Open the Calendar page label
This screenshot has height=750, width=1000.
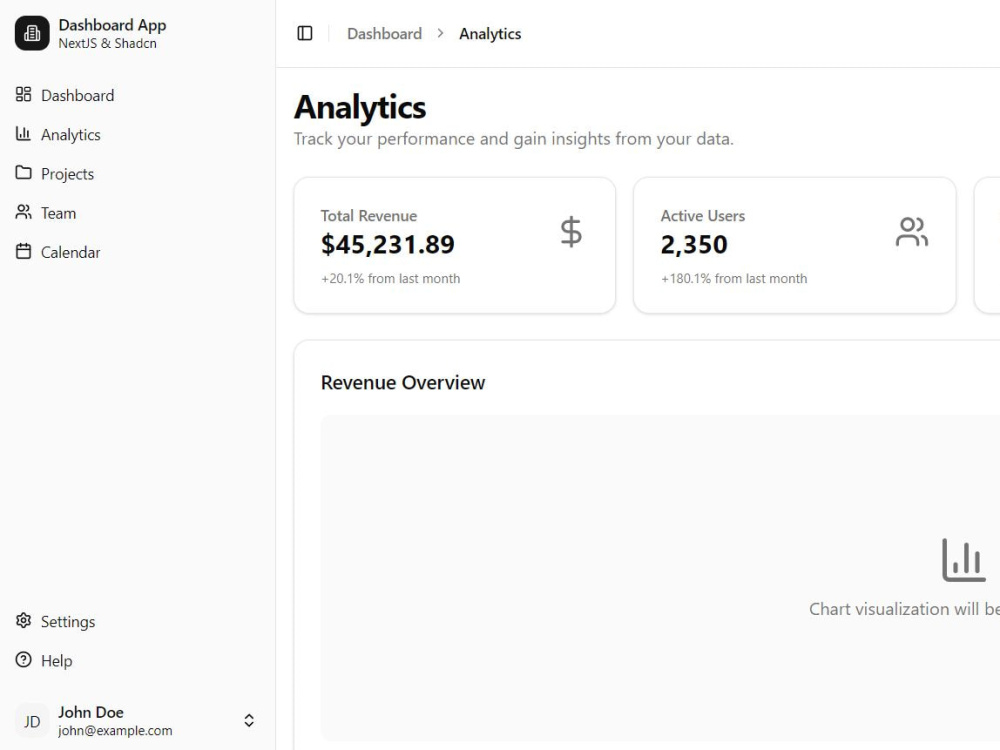(71, 253)
